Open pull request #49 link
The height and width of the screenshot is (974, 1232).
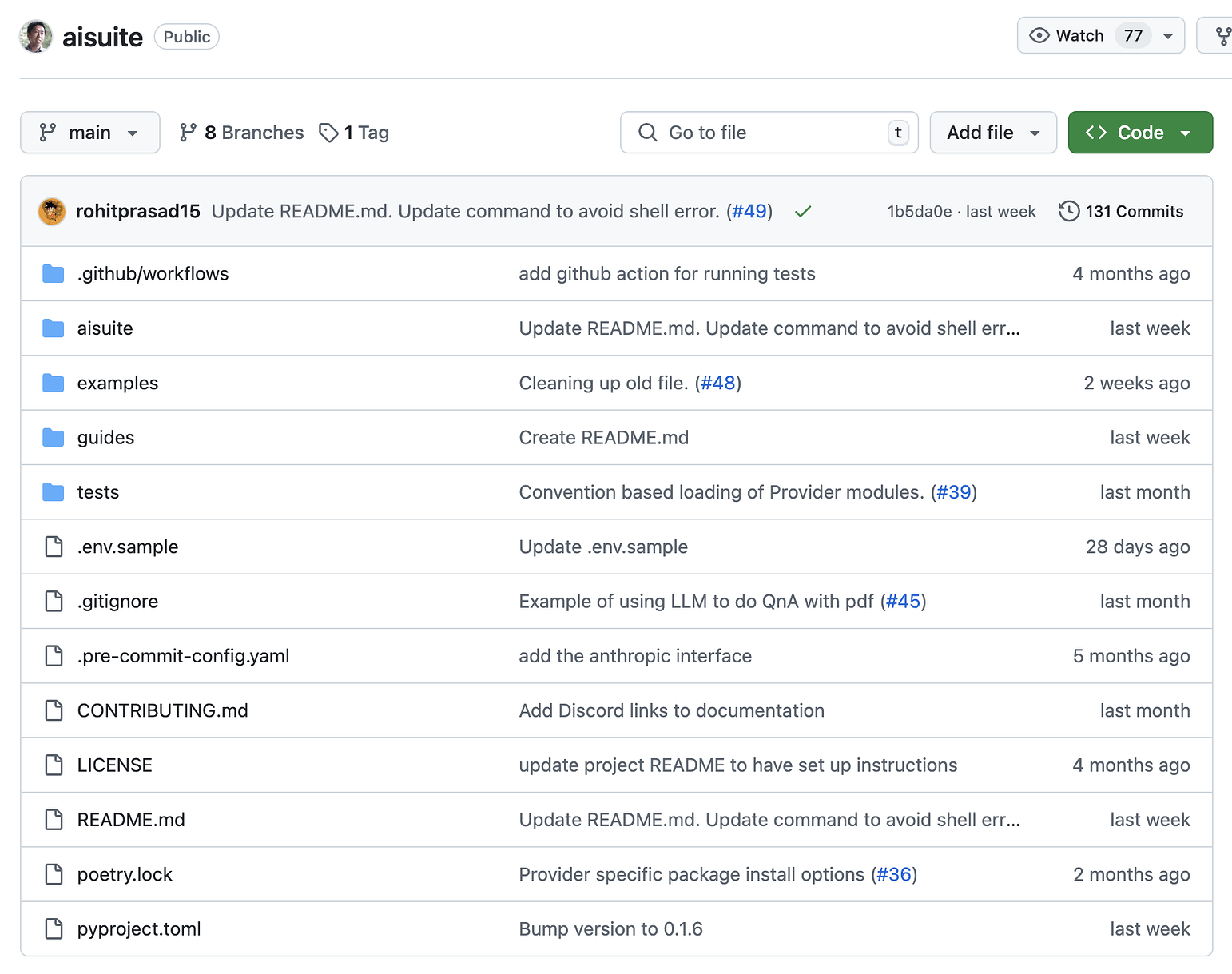[749, 212]
